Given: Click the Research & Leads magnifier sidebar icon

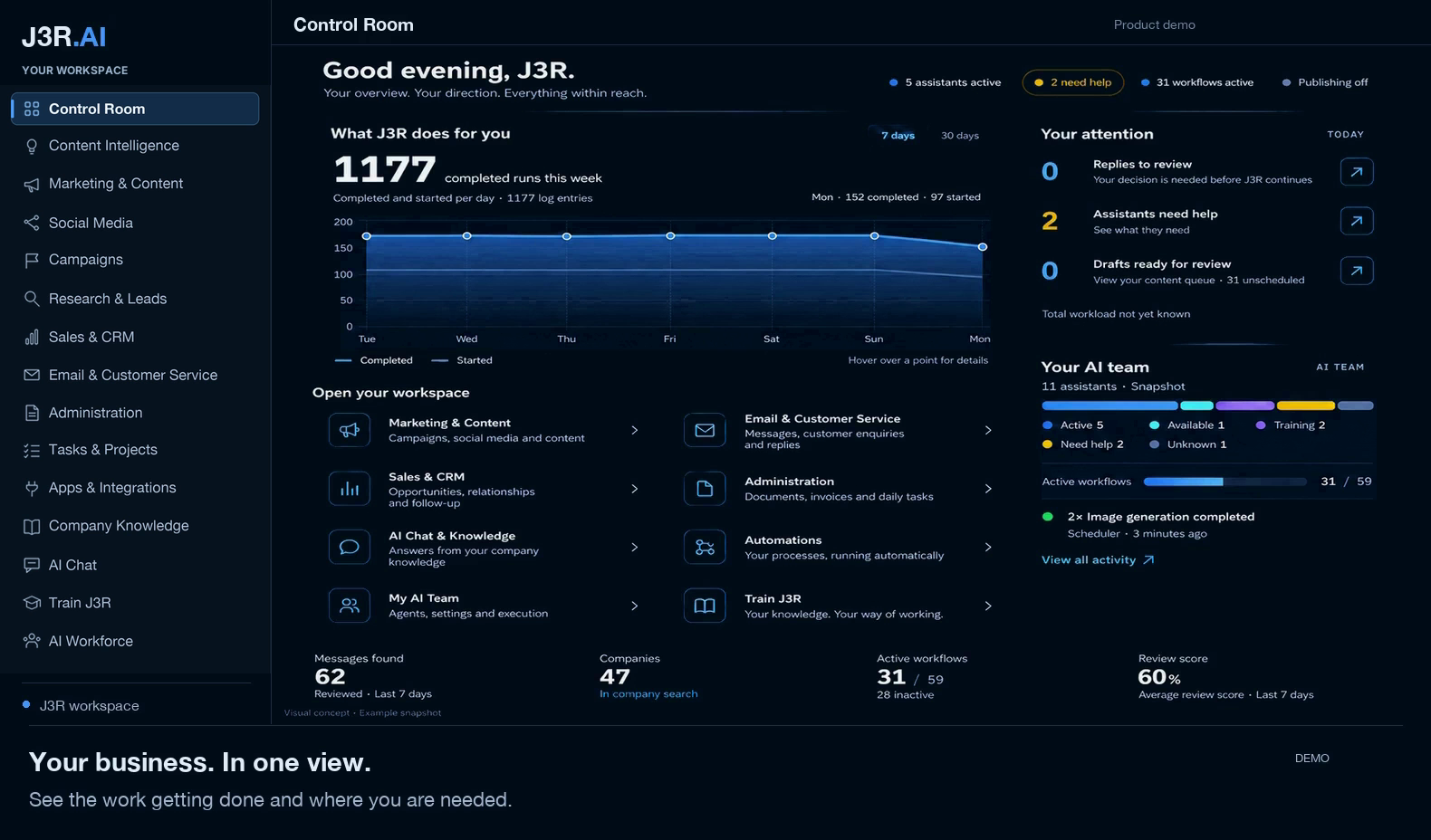Looking at the screenshot, I should click(32, 299).
